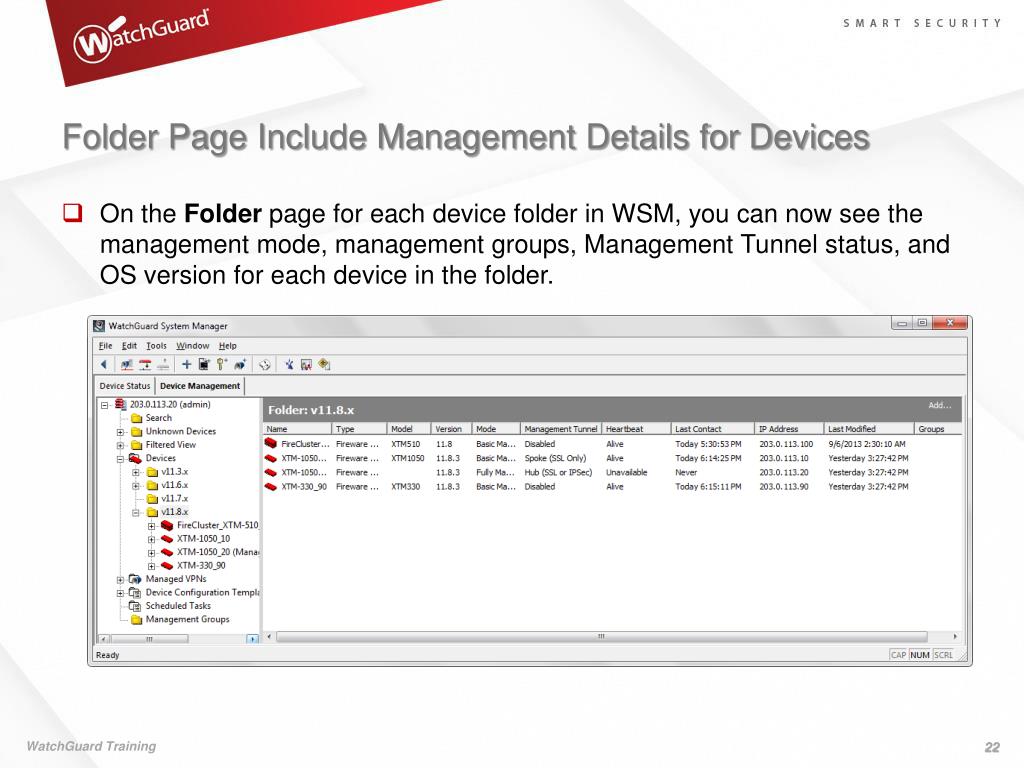Sort by the Version column header
Screen dimensions: 1024x768
(451, 429)
